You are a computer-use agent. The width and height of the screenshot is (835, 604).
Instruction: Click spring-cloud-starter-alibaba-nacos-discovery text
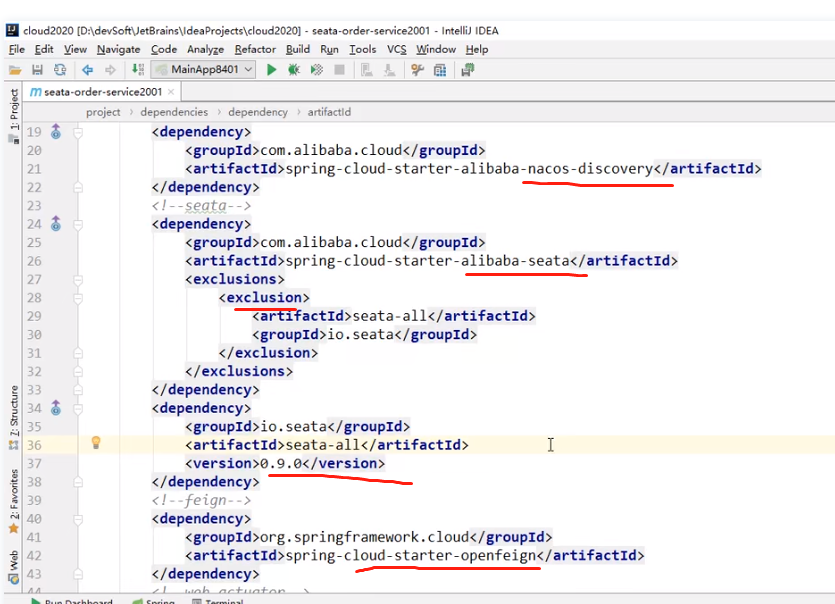pos(469,169)
